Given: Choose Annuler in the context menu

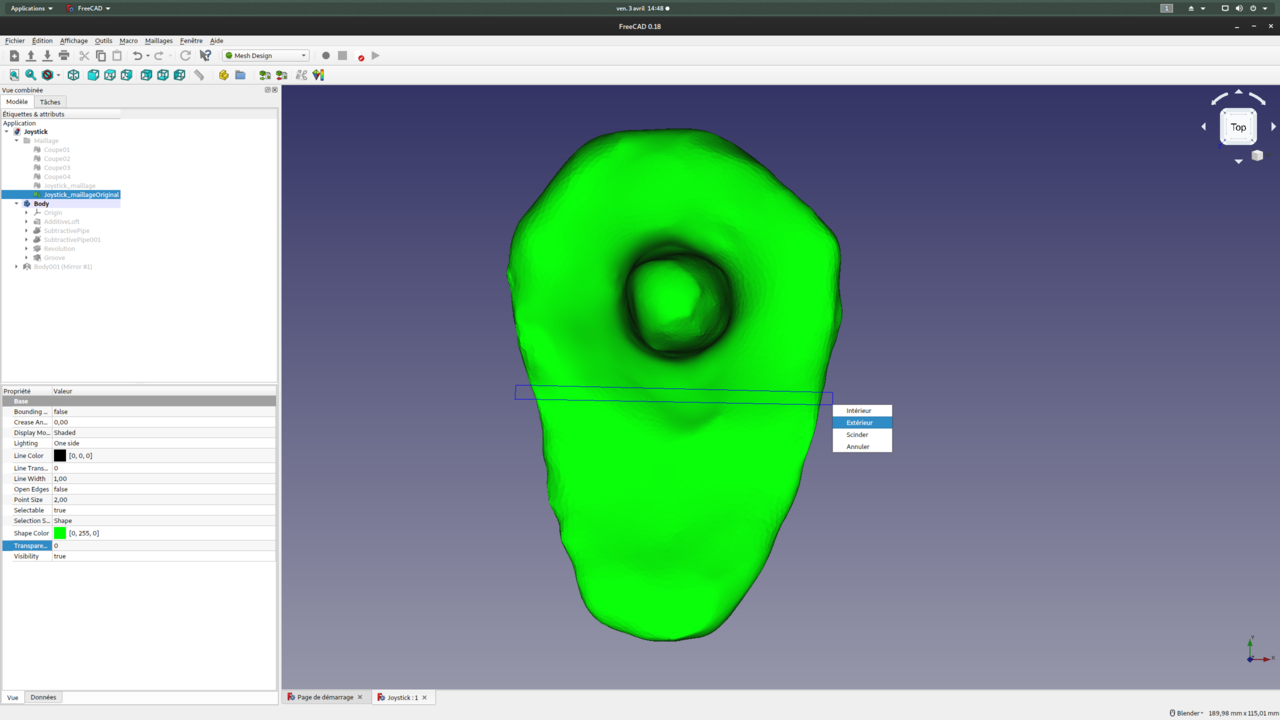Looking at the screenshot, I should click(862, 447).
